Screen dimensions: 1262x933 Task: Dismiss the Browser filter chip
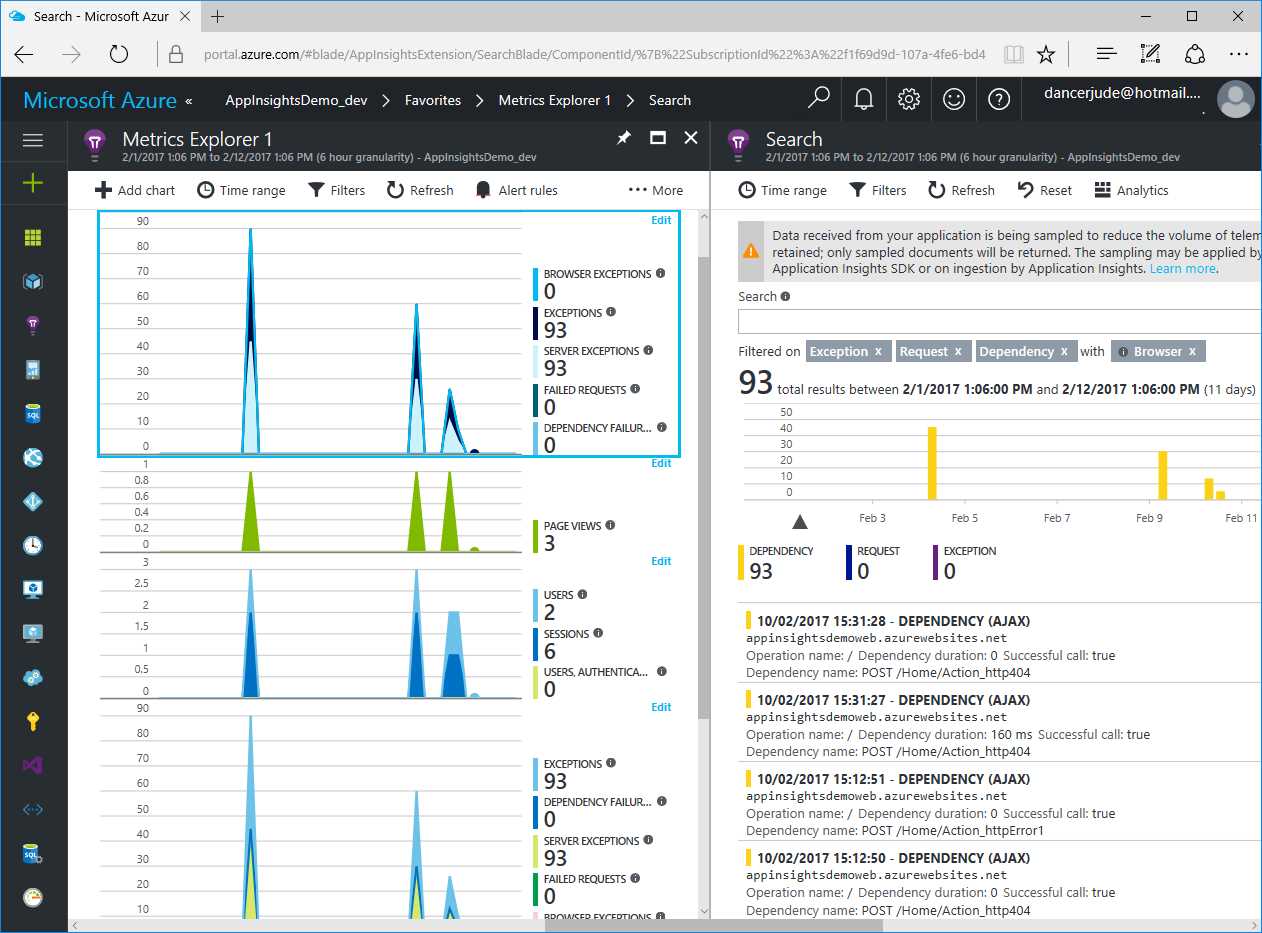[x=1190, y=351]
